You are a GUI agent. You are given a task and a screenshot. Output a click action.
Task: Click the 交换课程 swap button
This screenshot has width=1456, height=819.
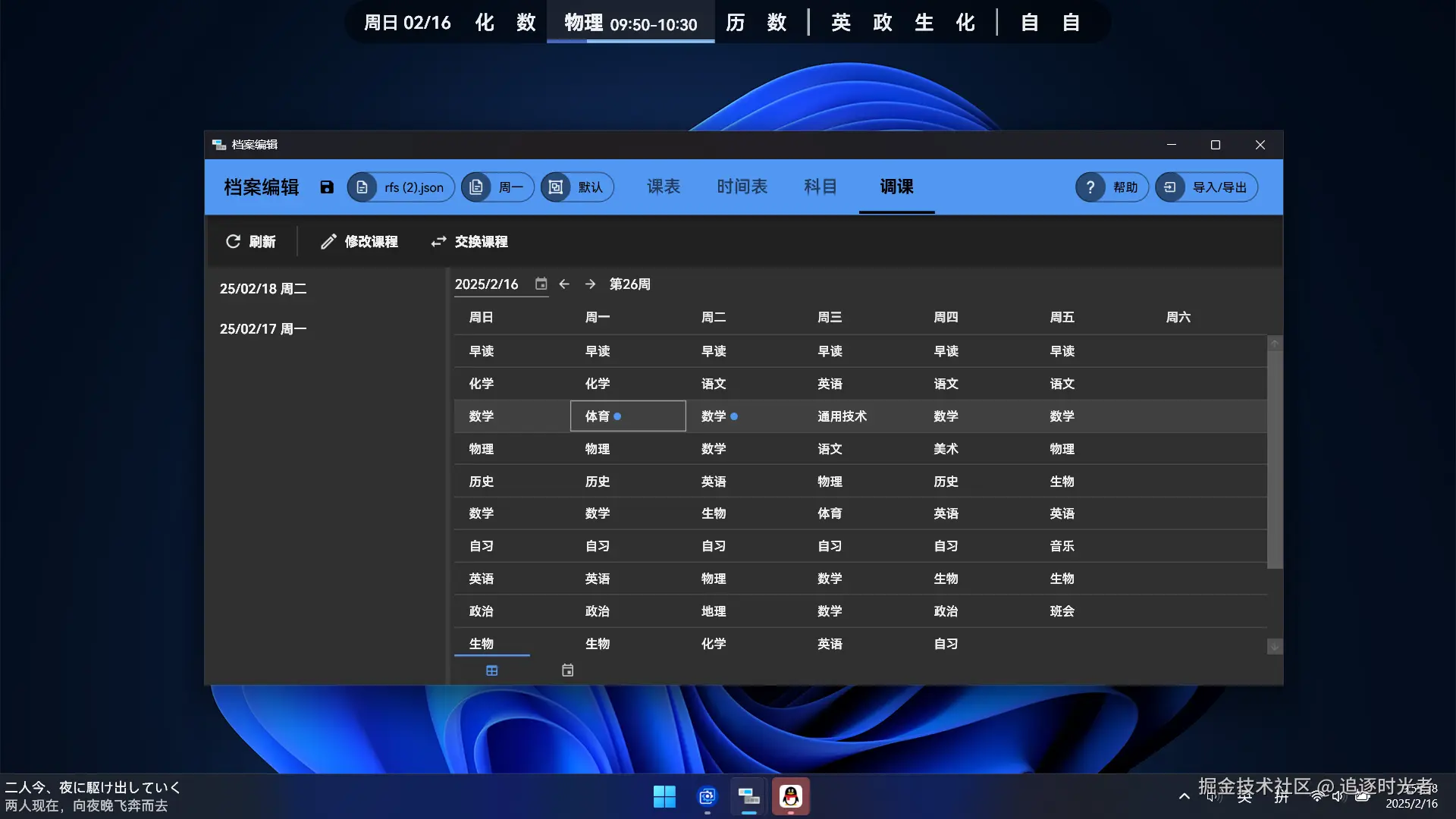pyautogui.click(x=469, y=241)
